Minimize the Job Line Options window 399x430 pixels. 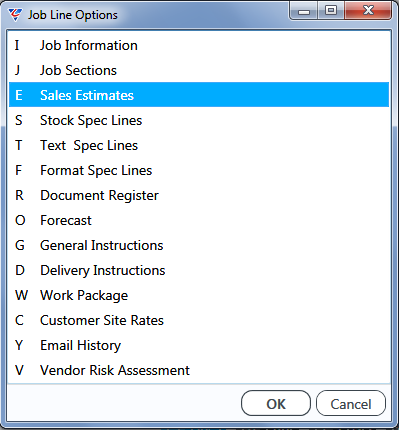pyautogui.click(x=304, y=11)
